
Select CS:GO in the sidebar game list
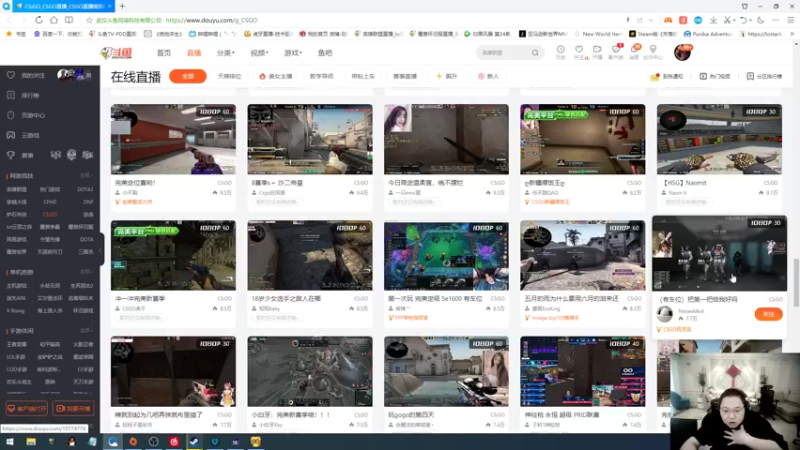click(x=50, y=214)
